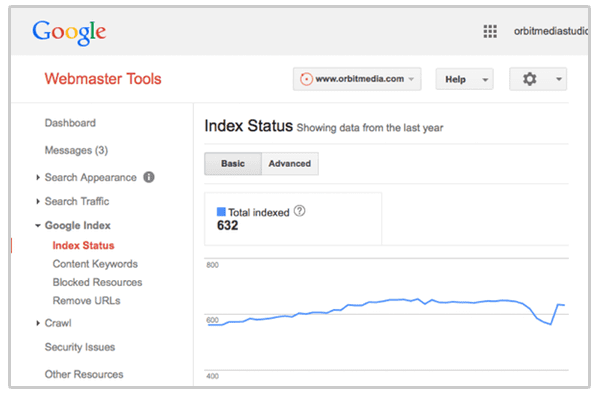Open Remove URLs
Screen dimensions: 600x393
[86, 300]
